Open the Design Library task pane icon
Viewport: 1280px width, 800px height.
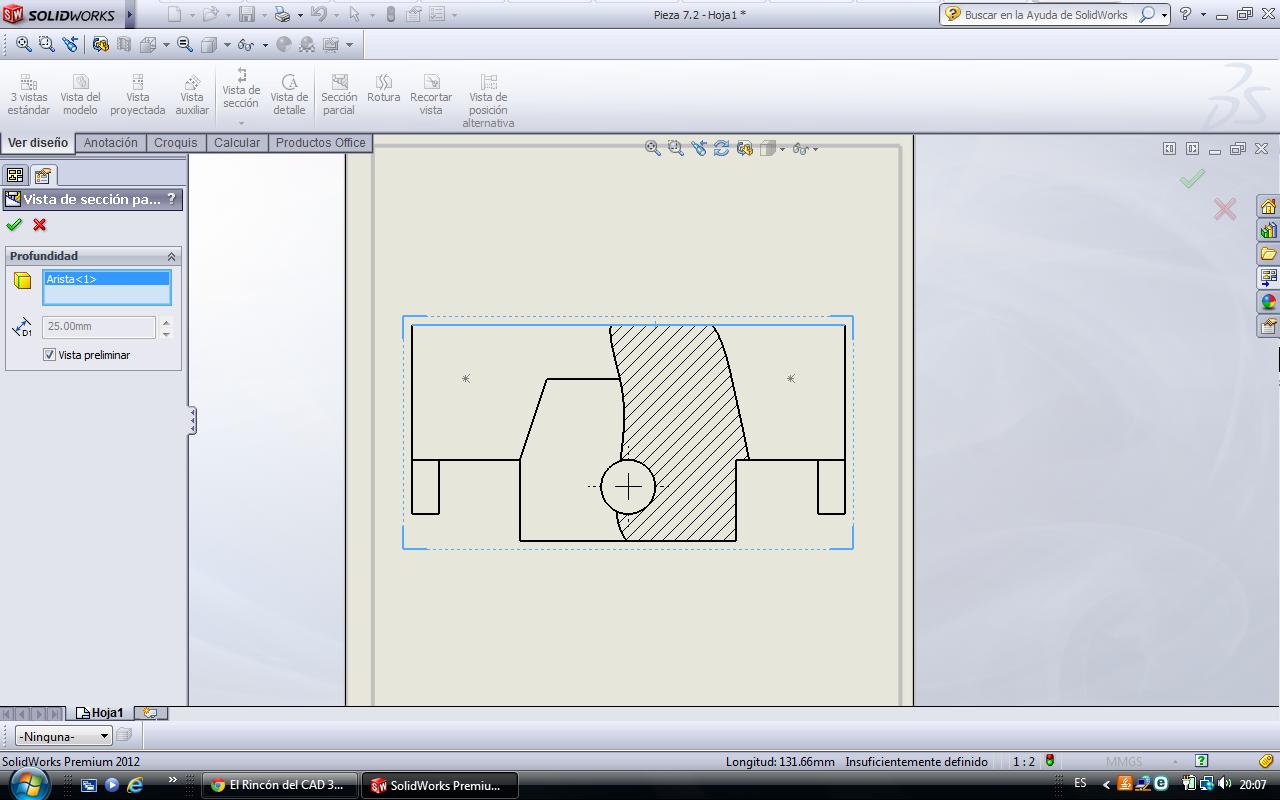[x=1268, y=230]
